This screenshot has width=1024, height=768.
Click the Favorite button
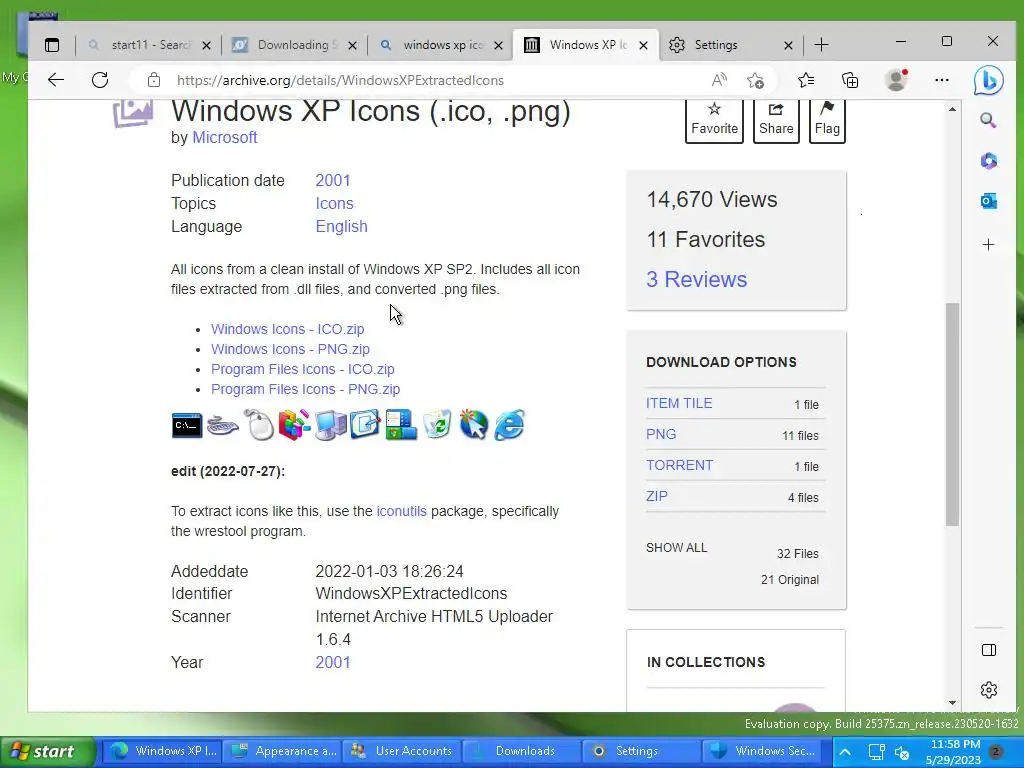pyautogui.click(x=714, y=120)
